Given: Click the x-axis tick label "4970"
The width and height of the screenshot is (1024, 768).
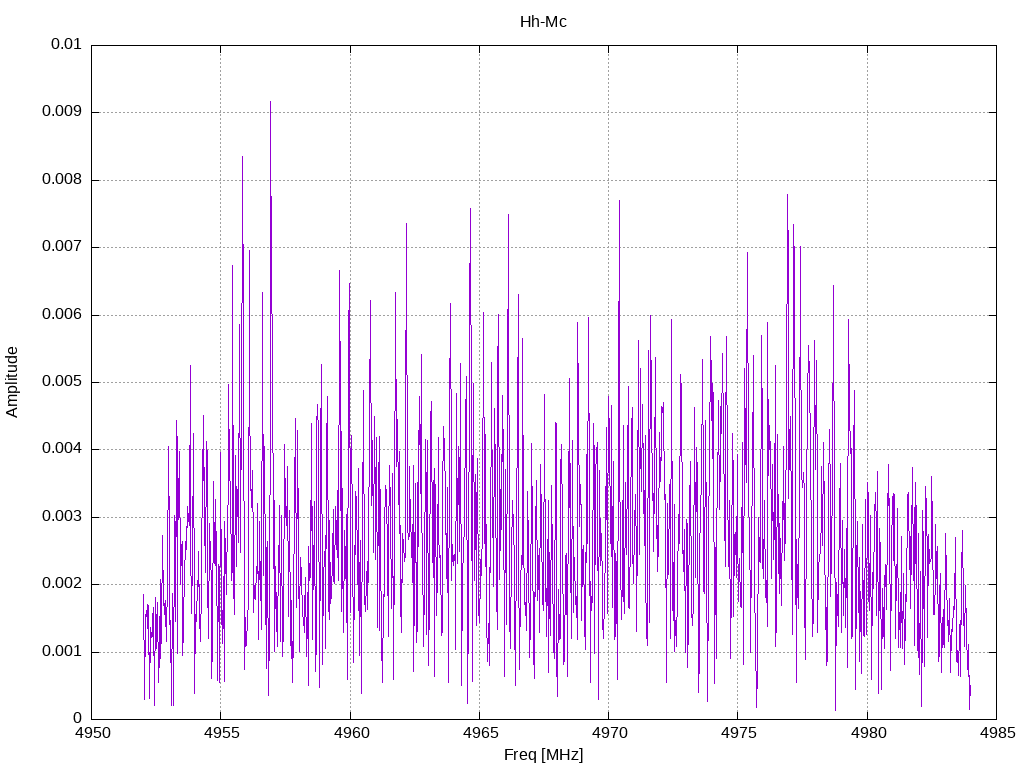Looking at the screenshot, I should pyautogui.click(x=609, y=733).
